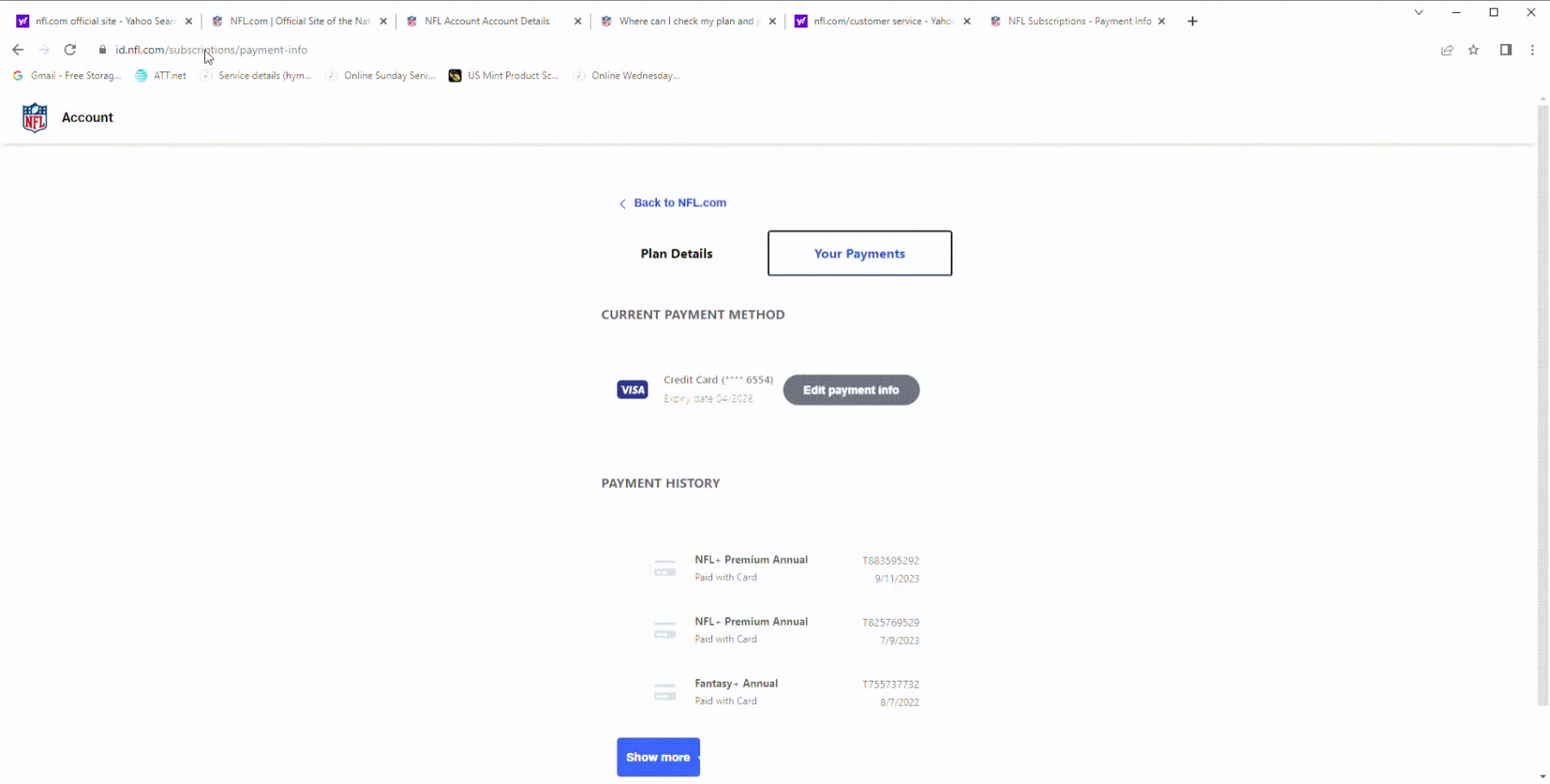
Task: Select the Your Payments tab
Action: [x=859, y=253]
